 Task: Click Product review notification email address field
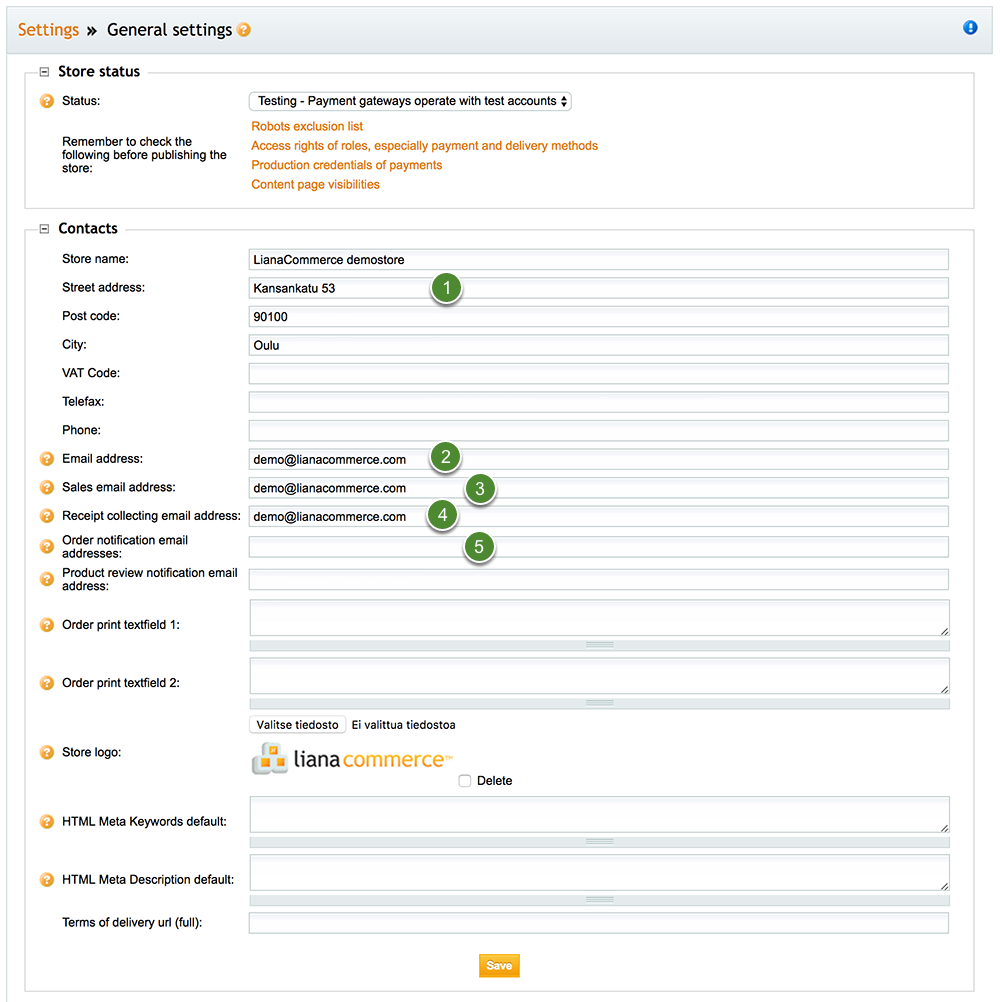pos(599,580)
